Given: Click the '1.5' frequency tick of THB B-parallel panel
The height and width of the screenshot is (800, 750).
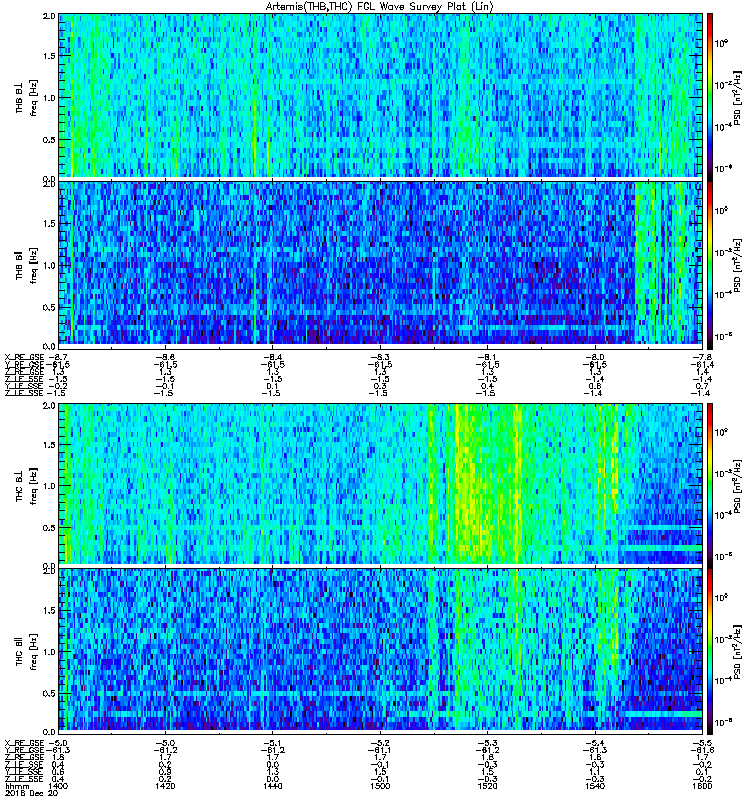Looking at the screenshot, I should tap(49, 223).
